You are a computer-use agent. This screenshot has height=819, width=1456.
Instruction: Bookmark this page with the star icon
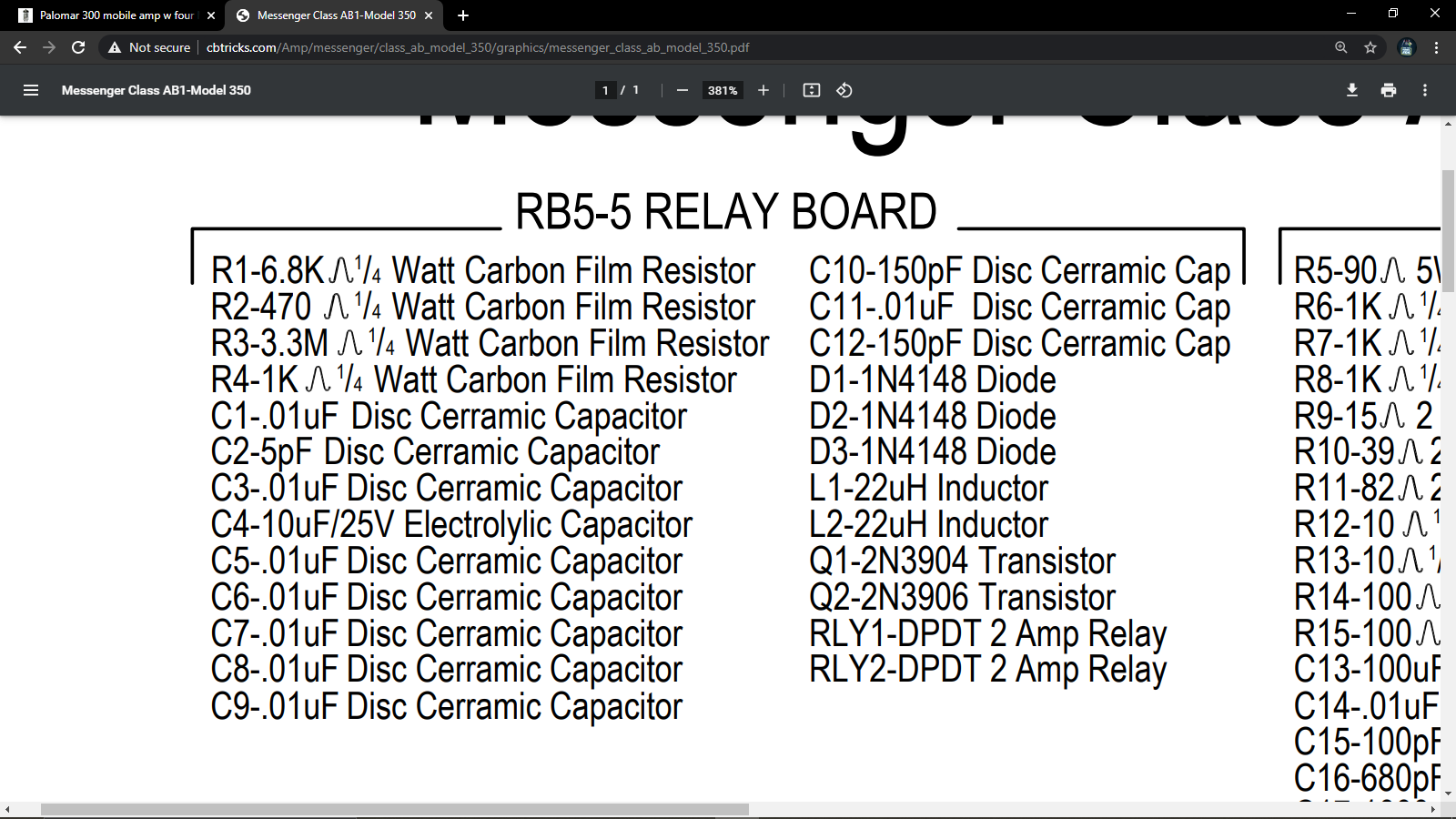pos(1370,47)
